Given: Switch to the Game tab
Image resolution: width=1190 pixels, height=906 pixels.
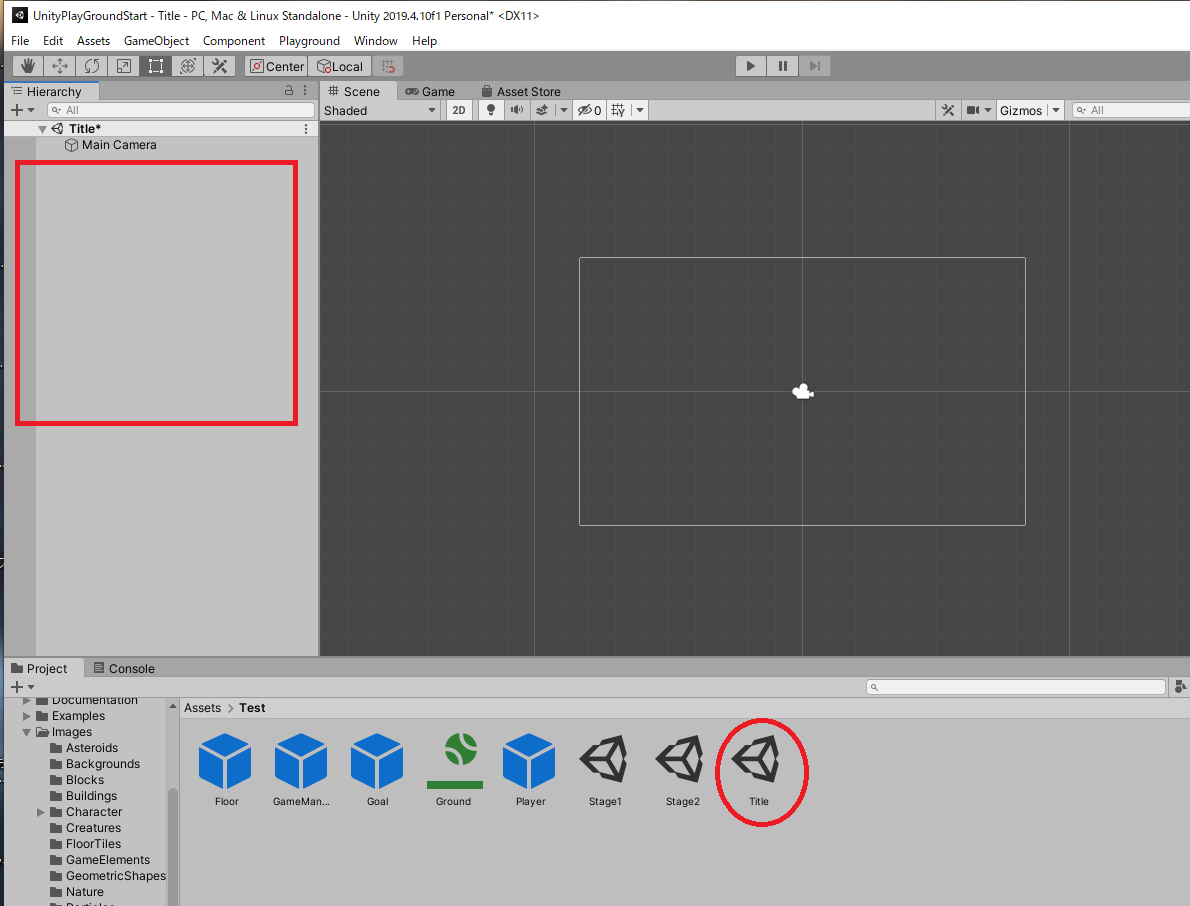Looking at the screenshot, I should coord(430,91).
